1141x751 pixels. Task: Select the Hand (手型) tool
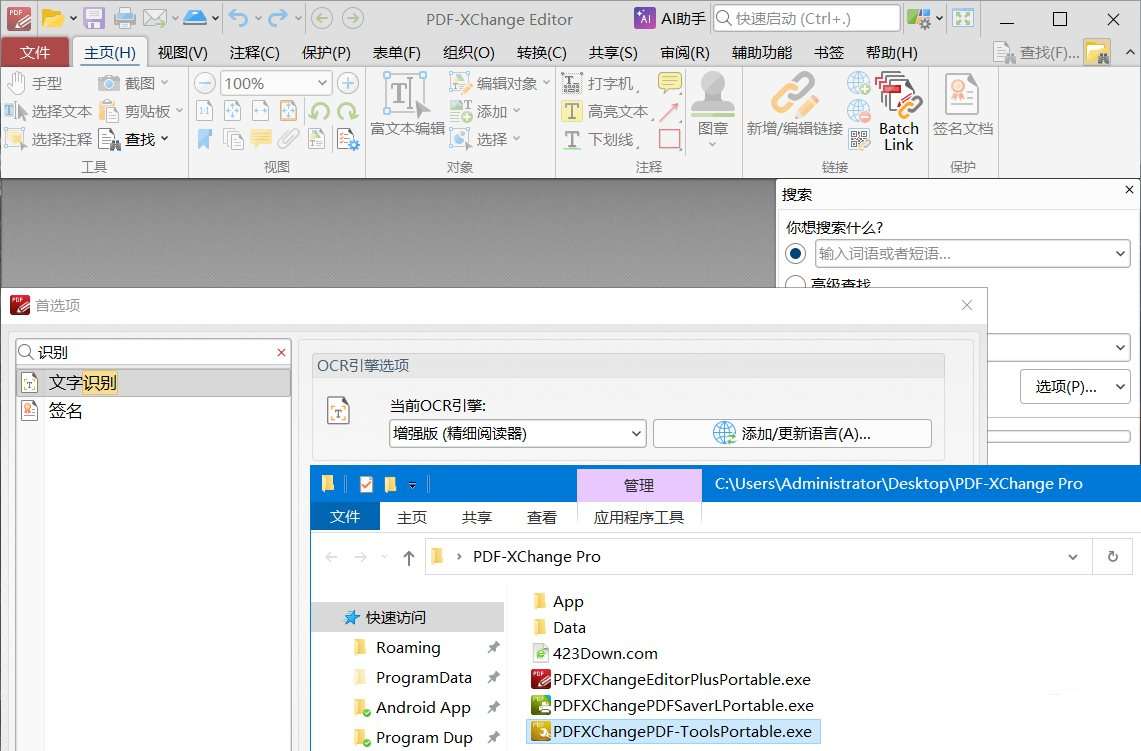pos(35,84)
